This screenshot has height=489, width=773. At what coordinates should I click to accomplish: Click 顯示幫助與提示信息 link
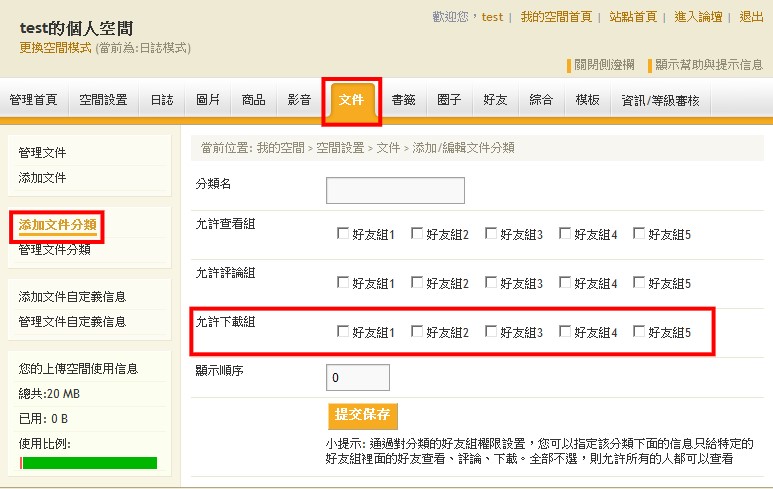(x=709, y=64)
